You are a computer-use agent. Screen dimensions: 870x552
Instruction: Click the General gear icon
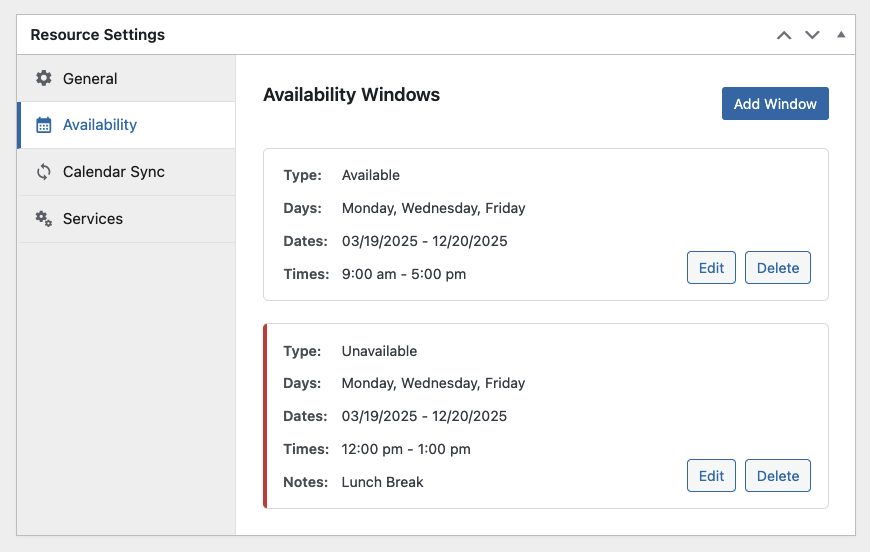coord(44,78)
